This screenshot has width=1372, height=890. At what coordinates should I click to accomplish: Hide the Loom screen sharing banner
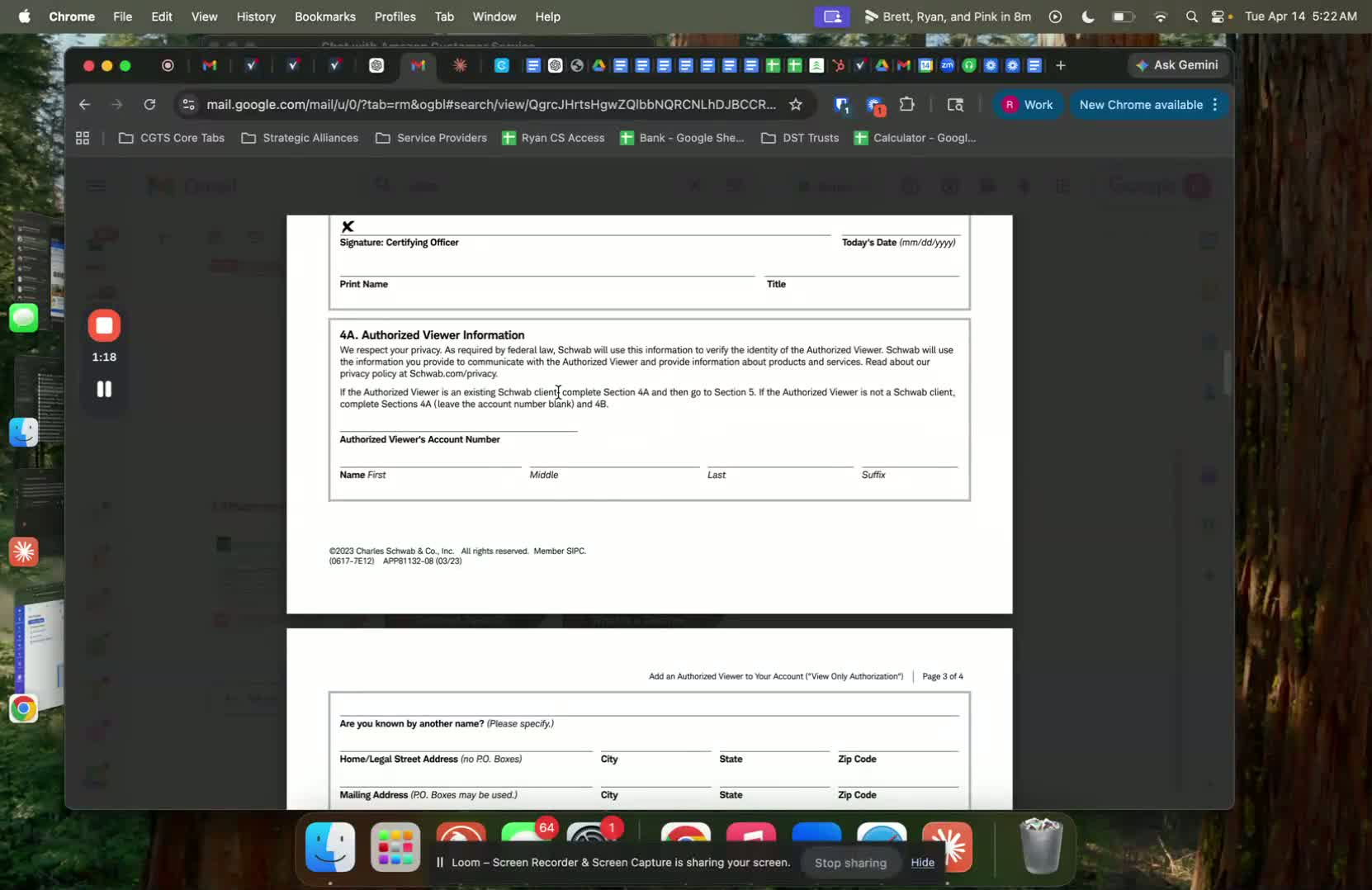click(x=923, y=862)
